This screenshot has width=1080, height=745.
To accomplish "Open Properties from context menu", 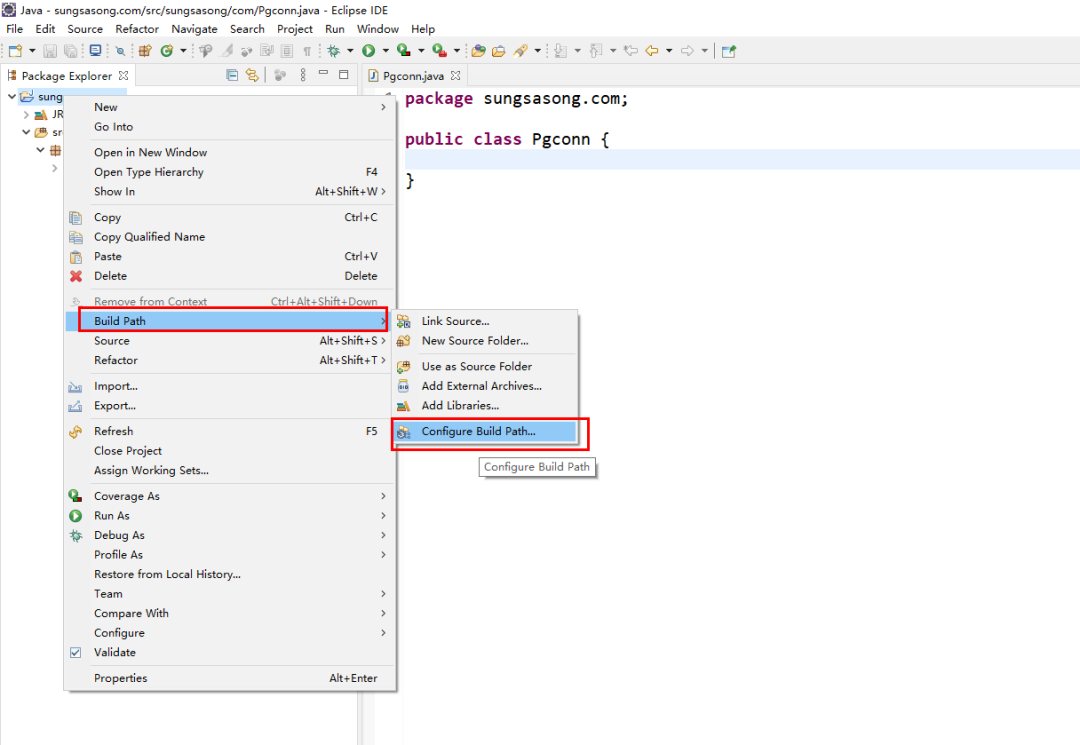I will pos(230,678).
